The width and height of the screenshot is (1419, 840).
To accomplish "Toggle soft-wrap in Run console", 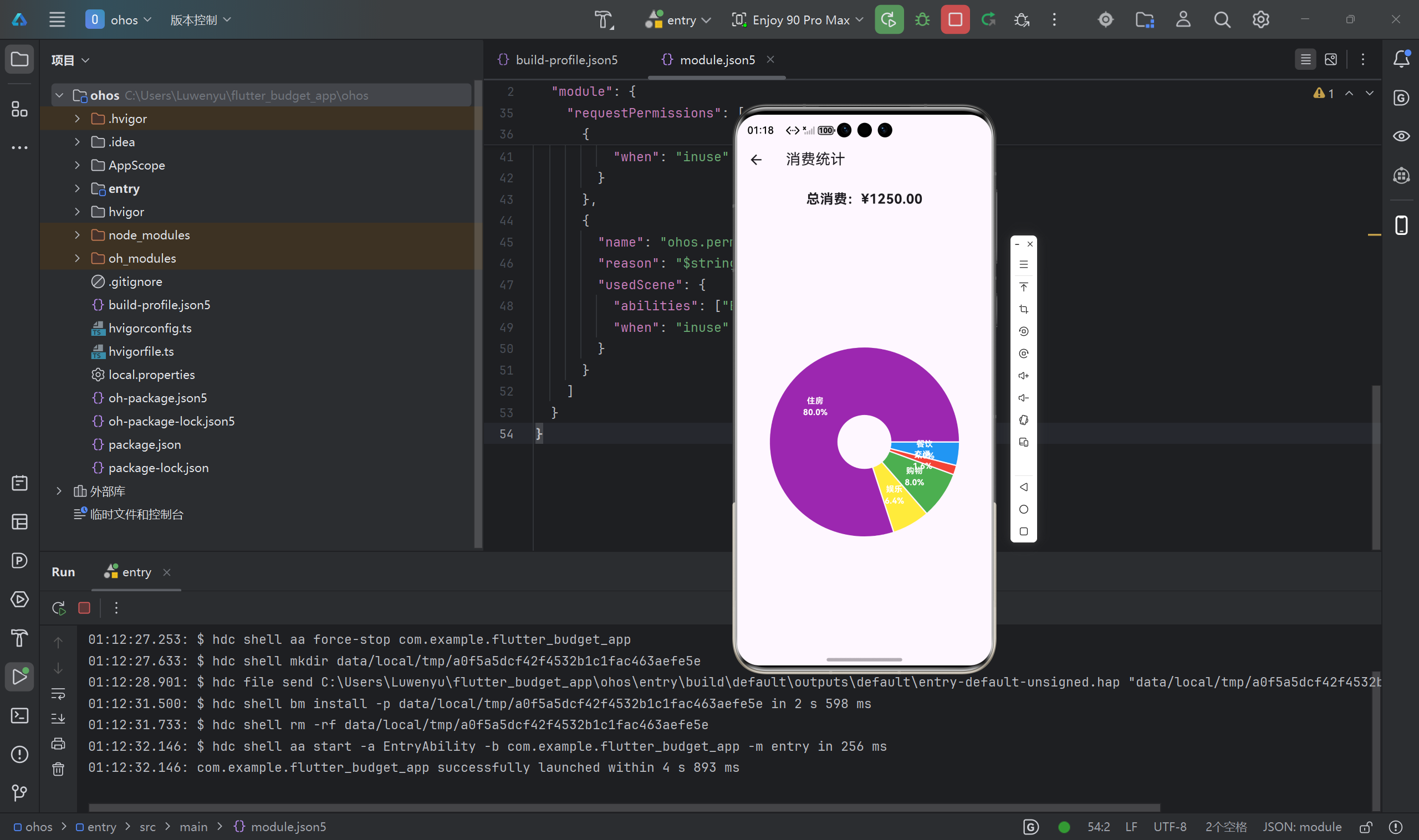I will 58,693.
